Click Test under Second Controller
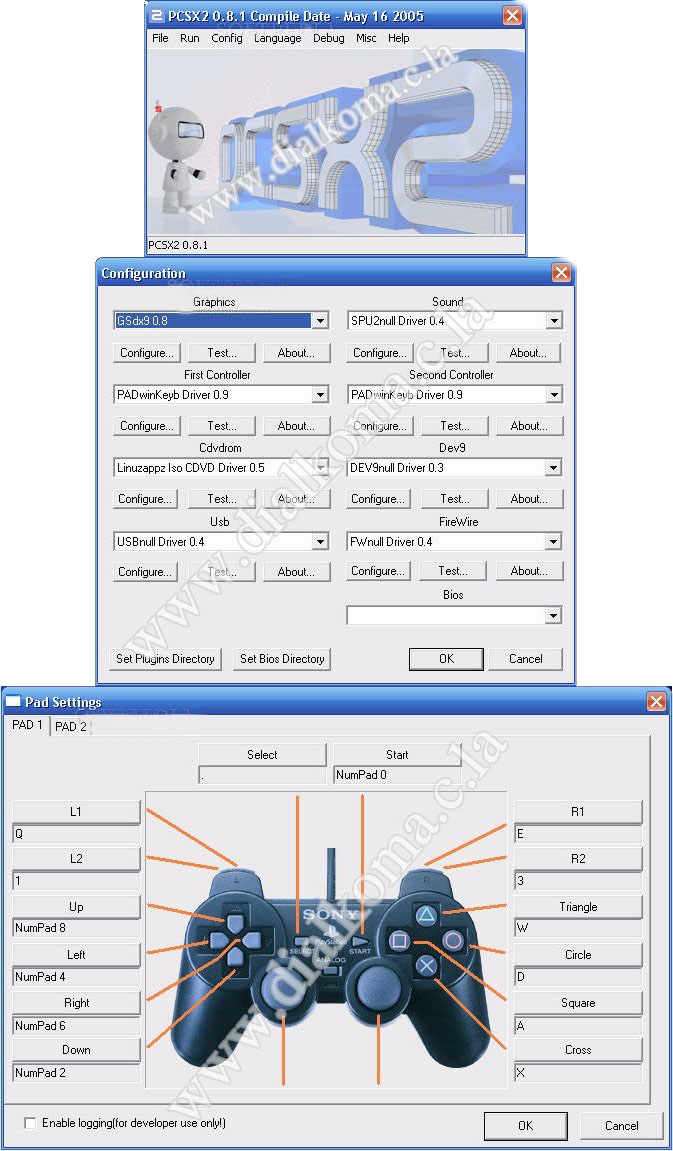The height and width of the screenshot is (1151, 673). (454, 426)
